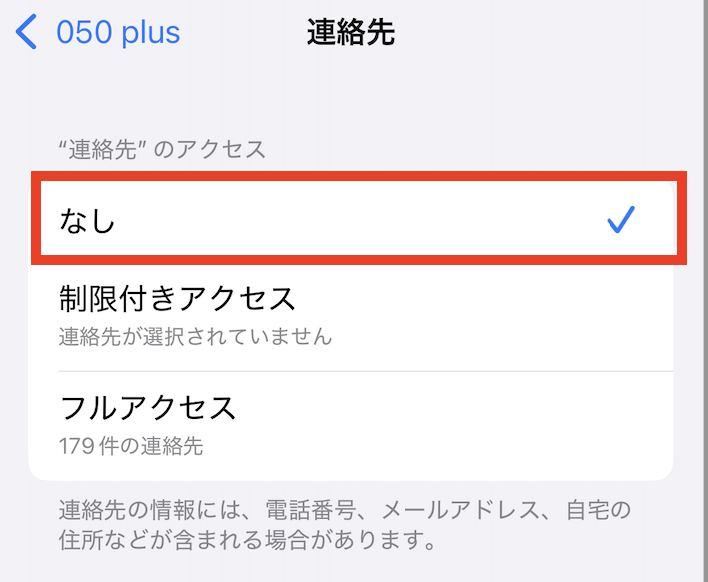Image resolution: width=708 pixels, height=582 pixels.
Task: Tap the blue back chevron icon
Action: click(x=26, y=32)
